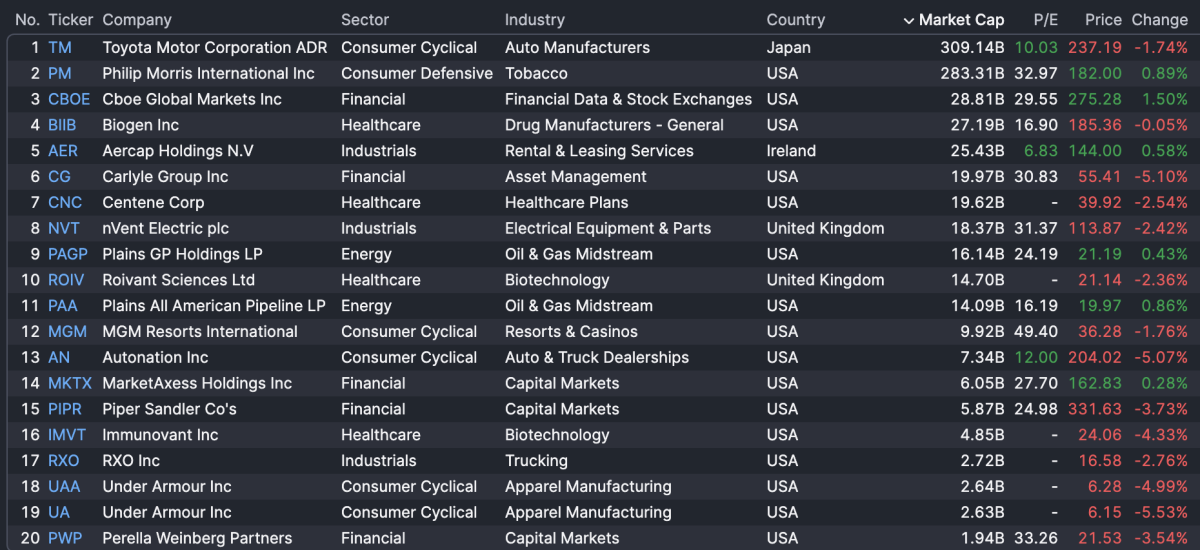
Task: Open the TM ticker link
Action: pos(60,48)
